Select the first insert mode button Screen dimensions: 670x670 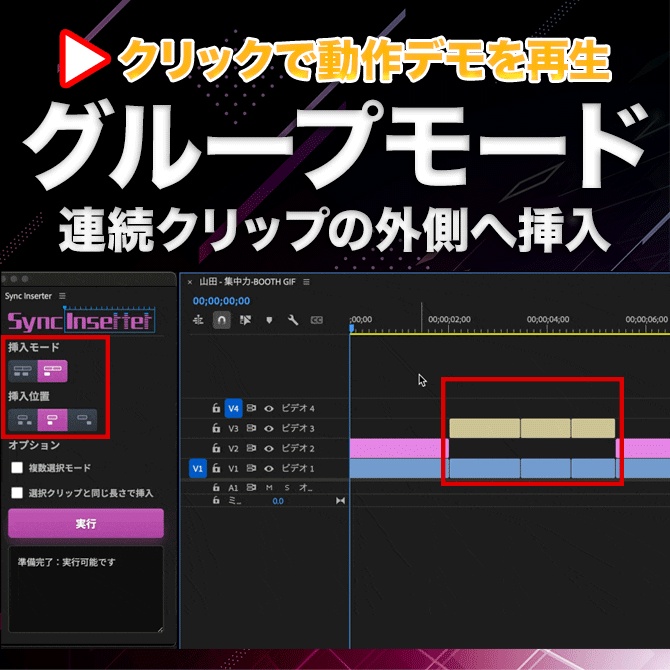click(x=23, y=371)
